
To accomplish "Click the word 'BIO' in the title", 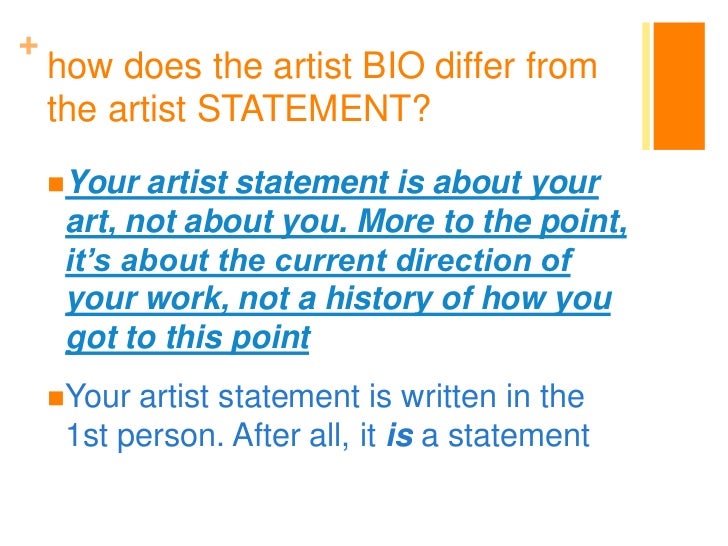I will tap(393, 65).
